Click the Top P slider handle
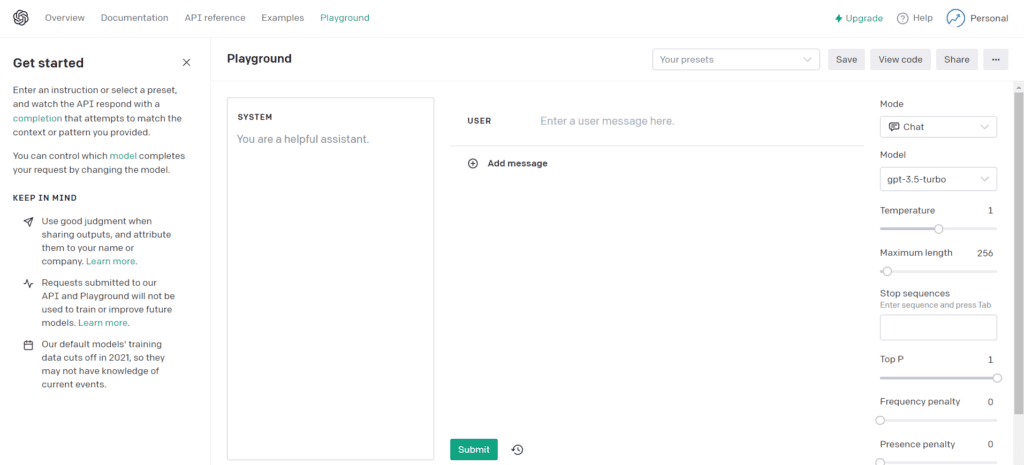The image size is (1024, 465). click(997, 377)
